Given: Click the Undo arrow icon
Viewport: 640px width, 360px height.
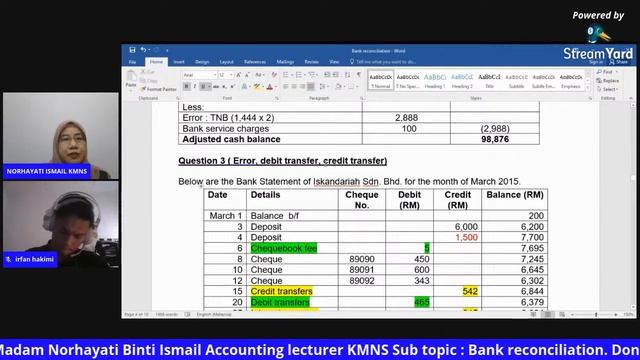Looking at the screenshot, I should click(x=143, y=50).
